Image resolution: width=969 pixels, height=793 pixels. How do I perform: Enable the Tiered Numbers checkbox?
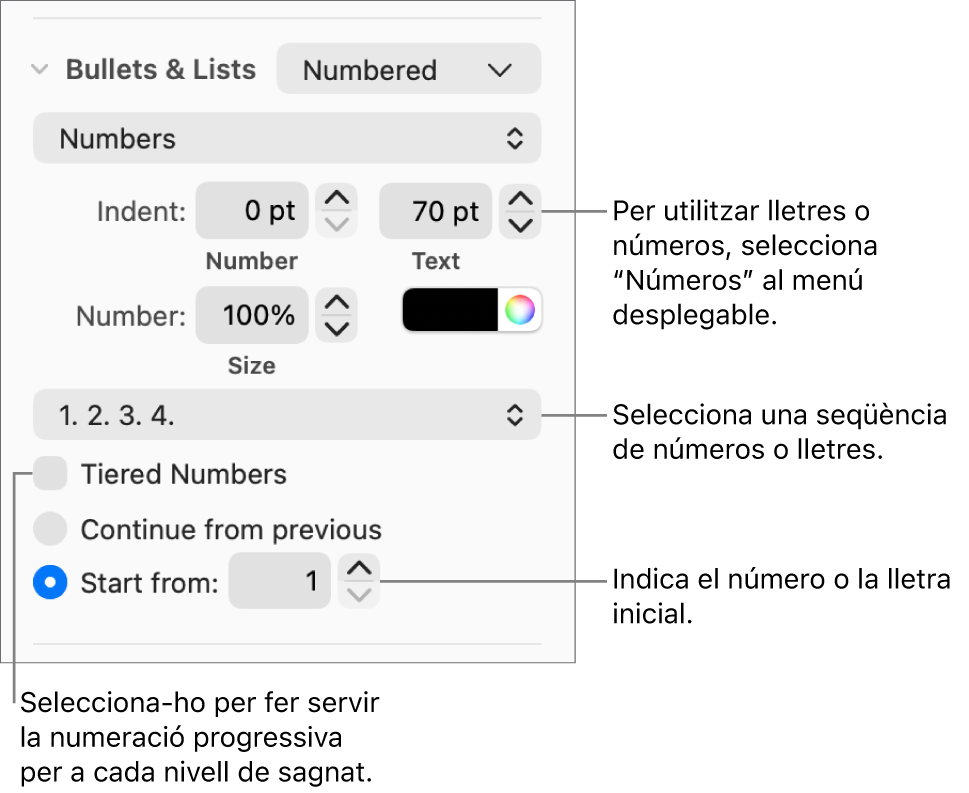50,473
